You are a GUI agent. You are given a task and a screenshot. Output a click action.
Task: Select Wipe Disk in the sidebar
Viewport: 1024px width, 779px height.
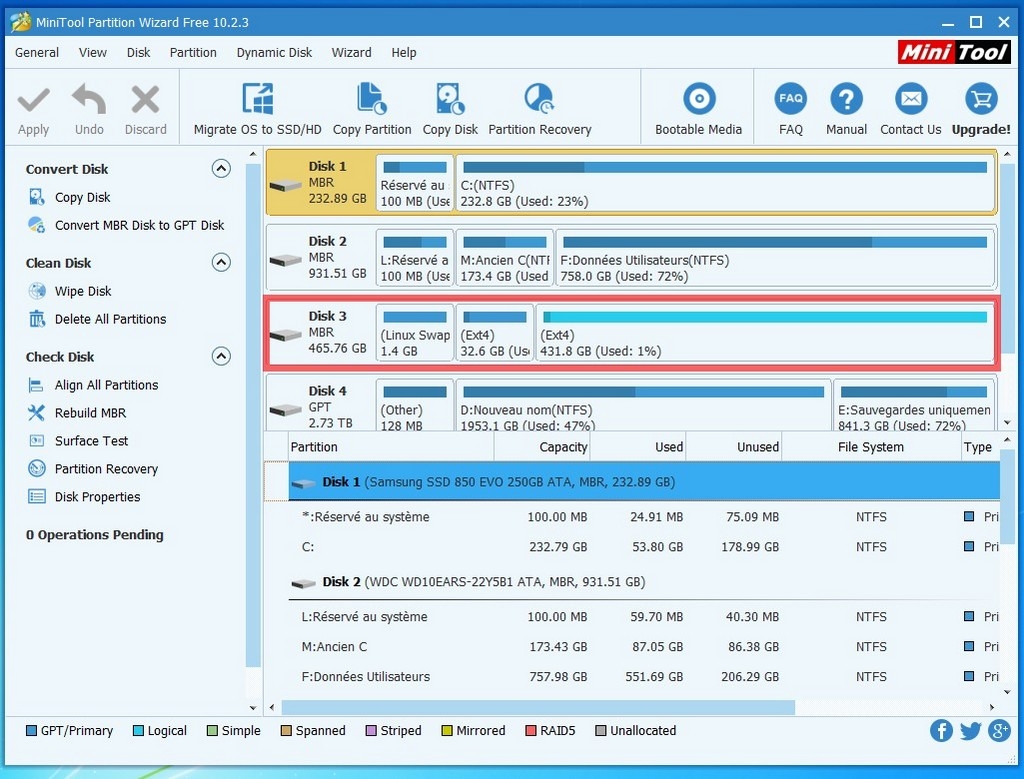[x=83, y=291]
